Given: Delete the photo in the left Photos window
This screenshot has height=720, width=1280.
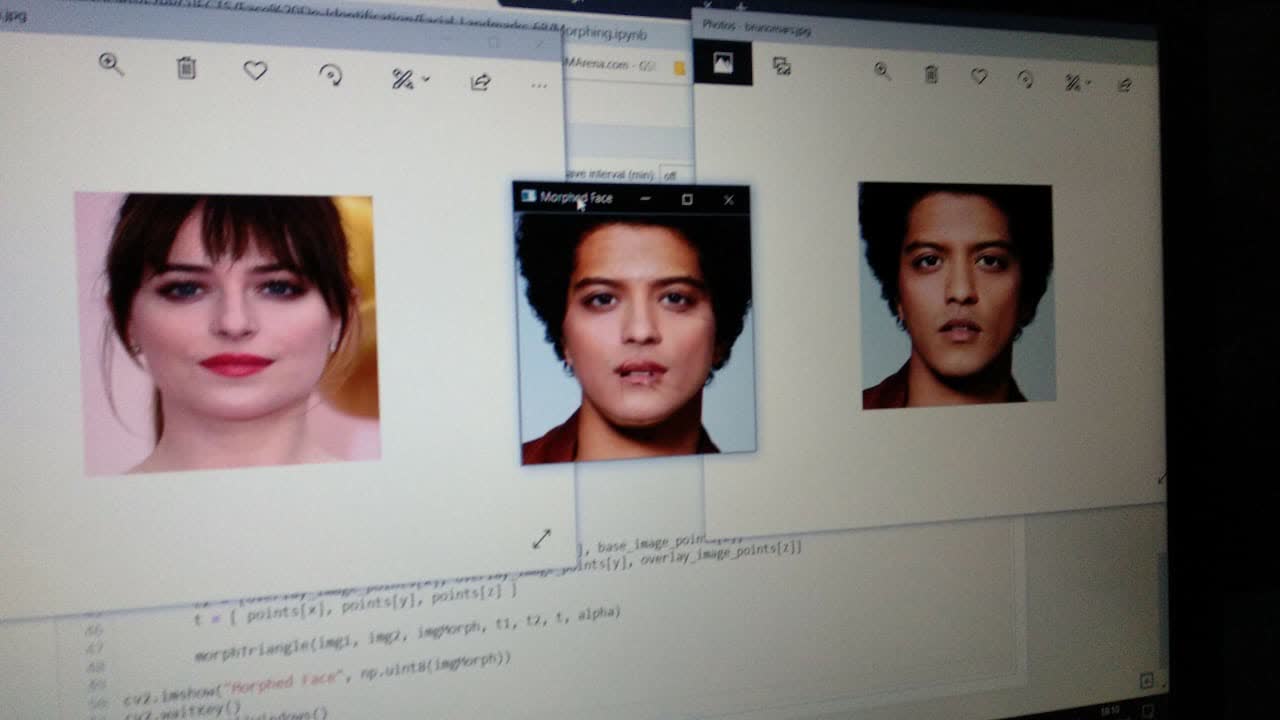Looking at the screenshot, I should [186, 68].
